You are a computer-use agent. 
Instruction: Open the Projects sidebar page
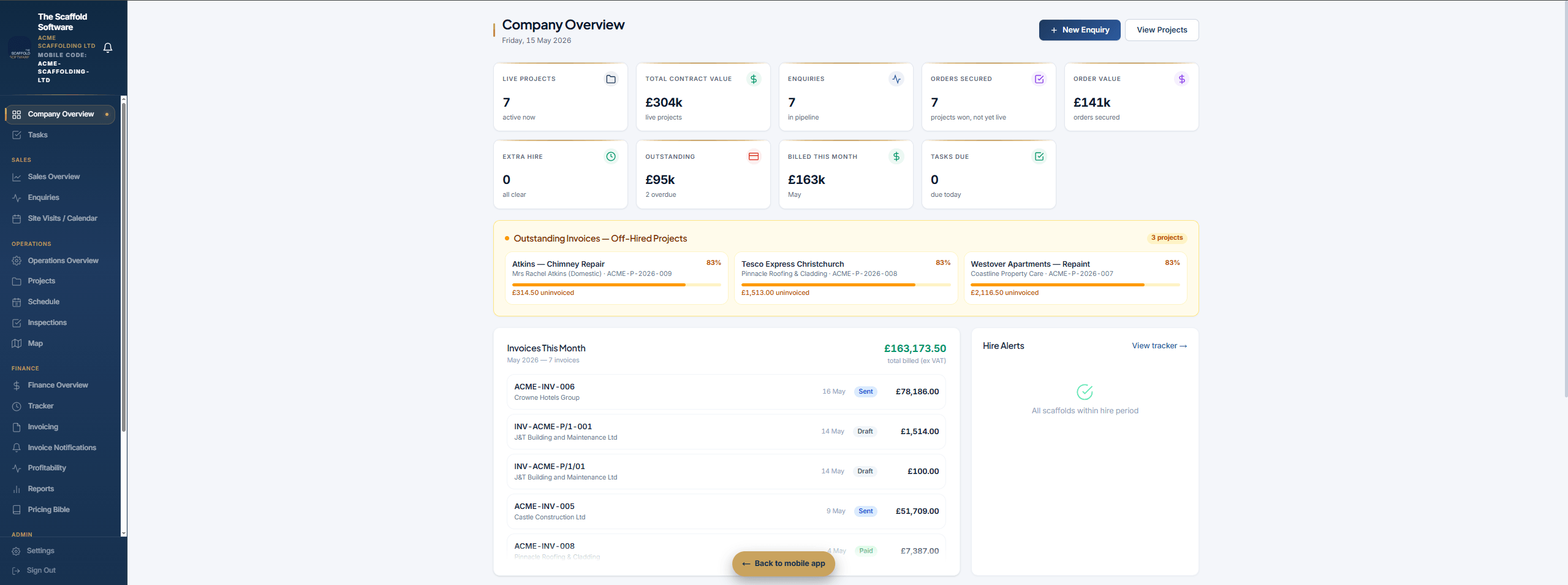point(60,281)
